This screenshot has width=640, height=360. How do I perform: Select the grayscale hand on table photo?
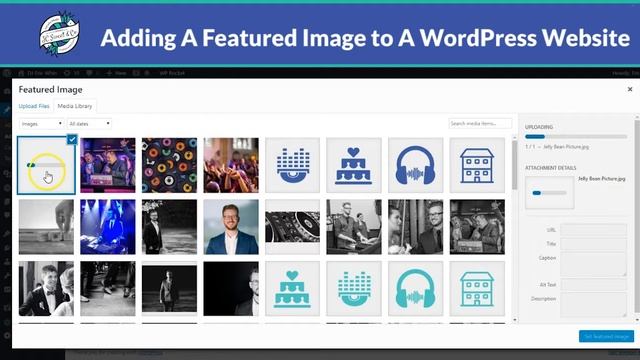coord(46,227)
